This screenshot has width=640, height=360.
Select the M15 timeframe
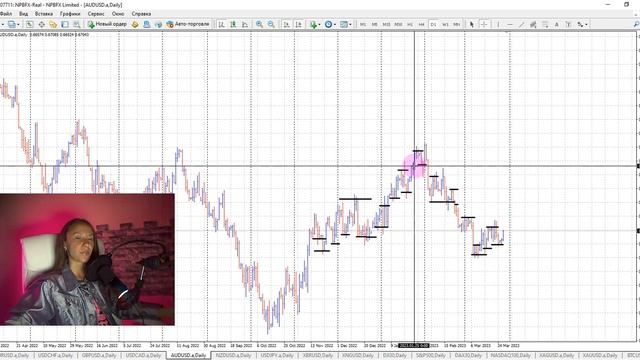[x=386, y=24]
